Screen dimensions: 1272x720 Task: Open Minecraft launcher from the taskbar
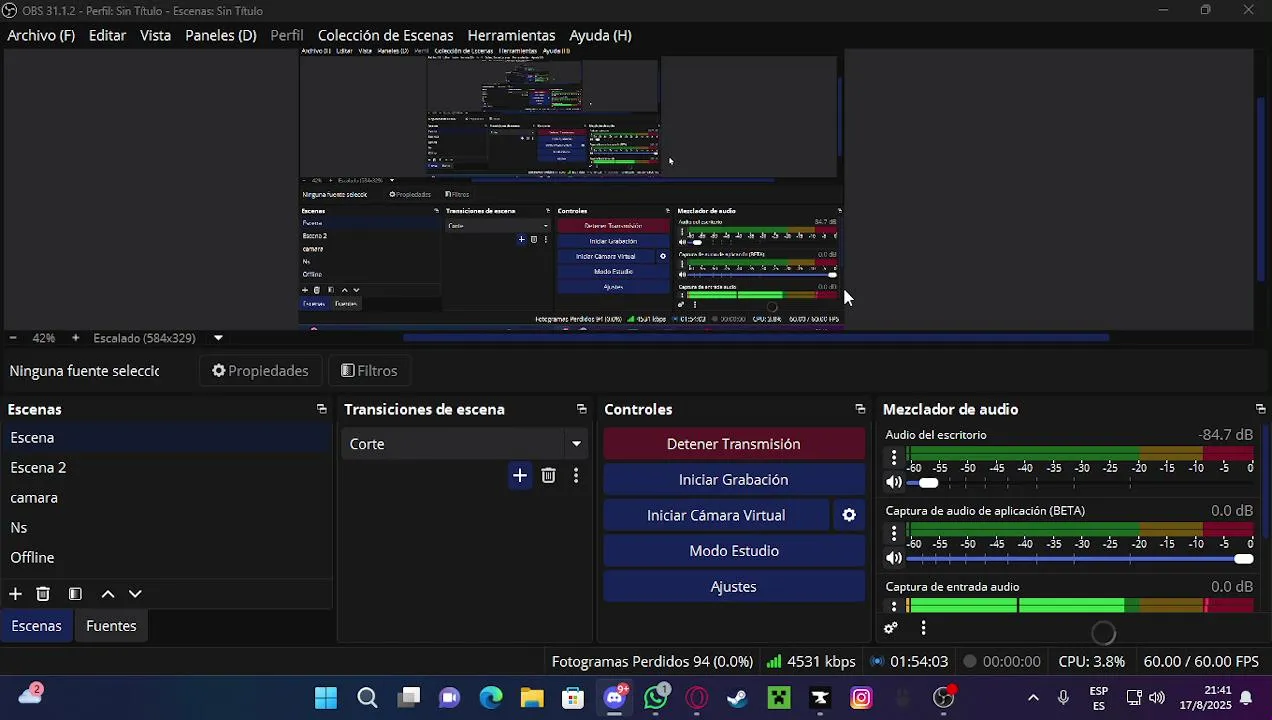(779, 698)
